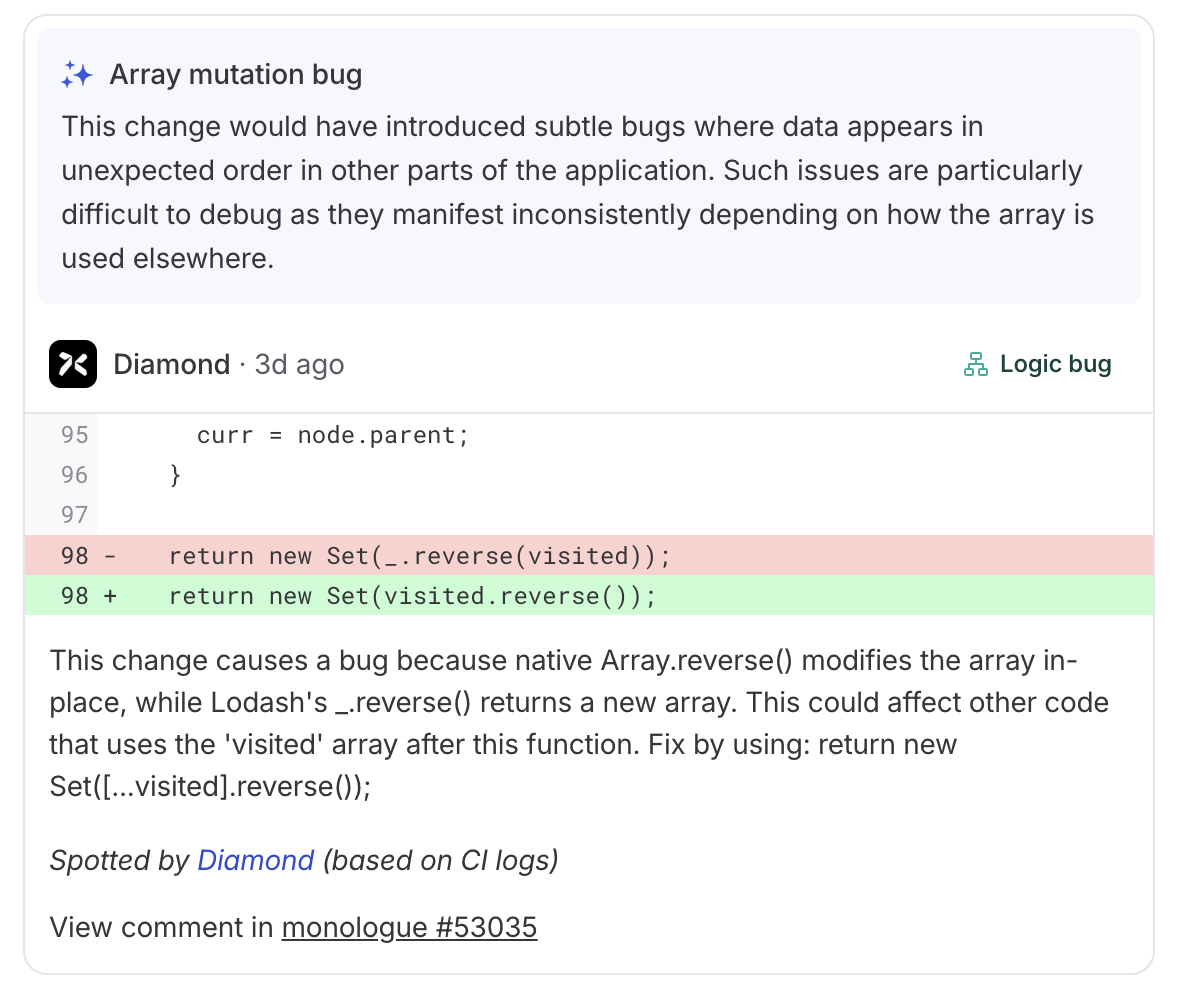Click the Logic bug label
The height and width of the screenshot is (992, 1178).
(1056, 364)
